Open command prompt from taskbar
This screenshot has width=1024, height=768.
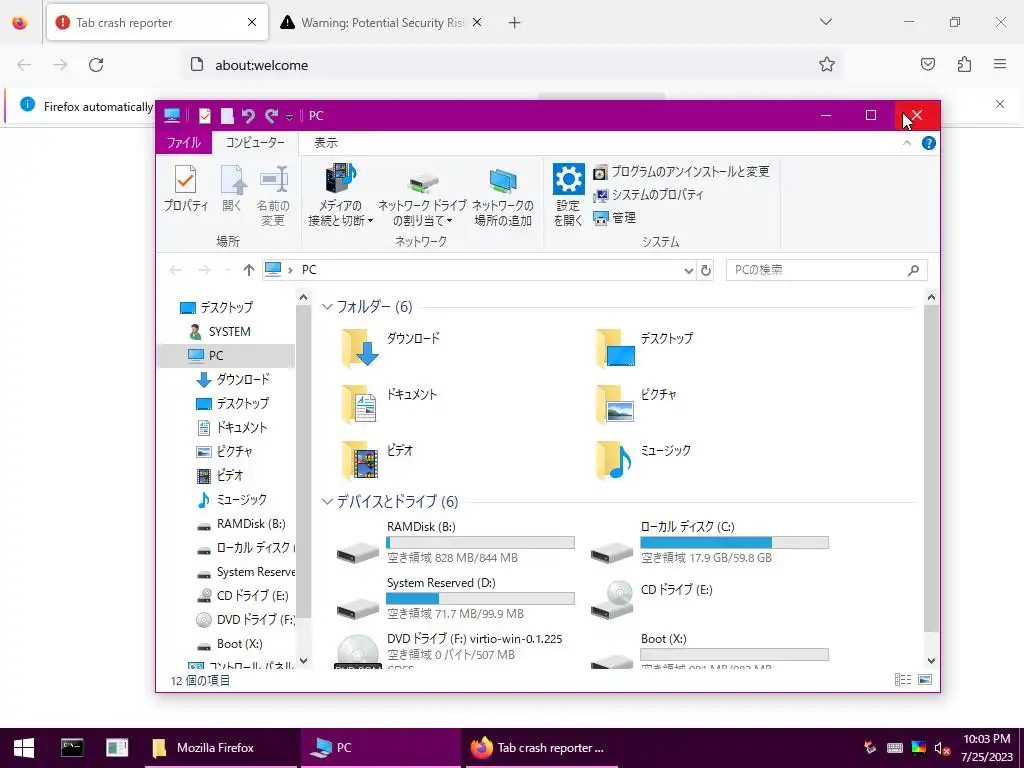point(72,748)
